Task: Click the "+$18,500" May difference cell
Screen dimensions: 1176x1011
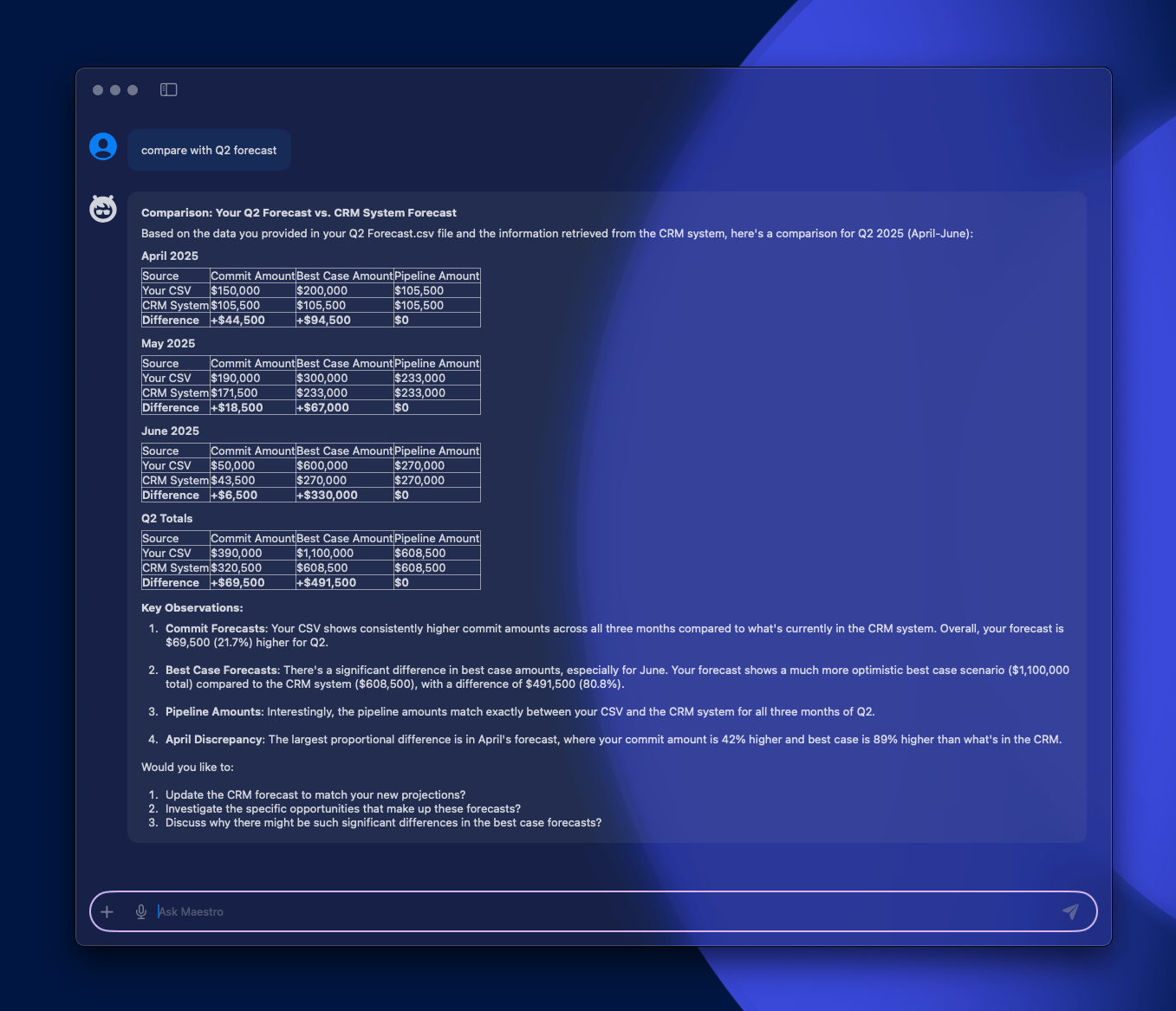Action: (252, 407)
